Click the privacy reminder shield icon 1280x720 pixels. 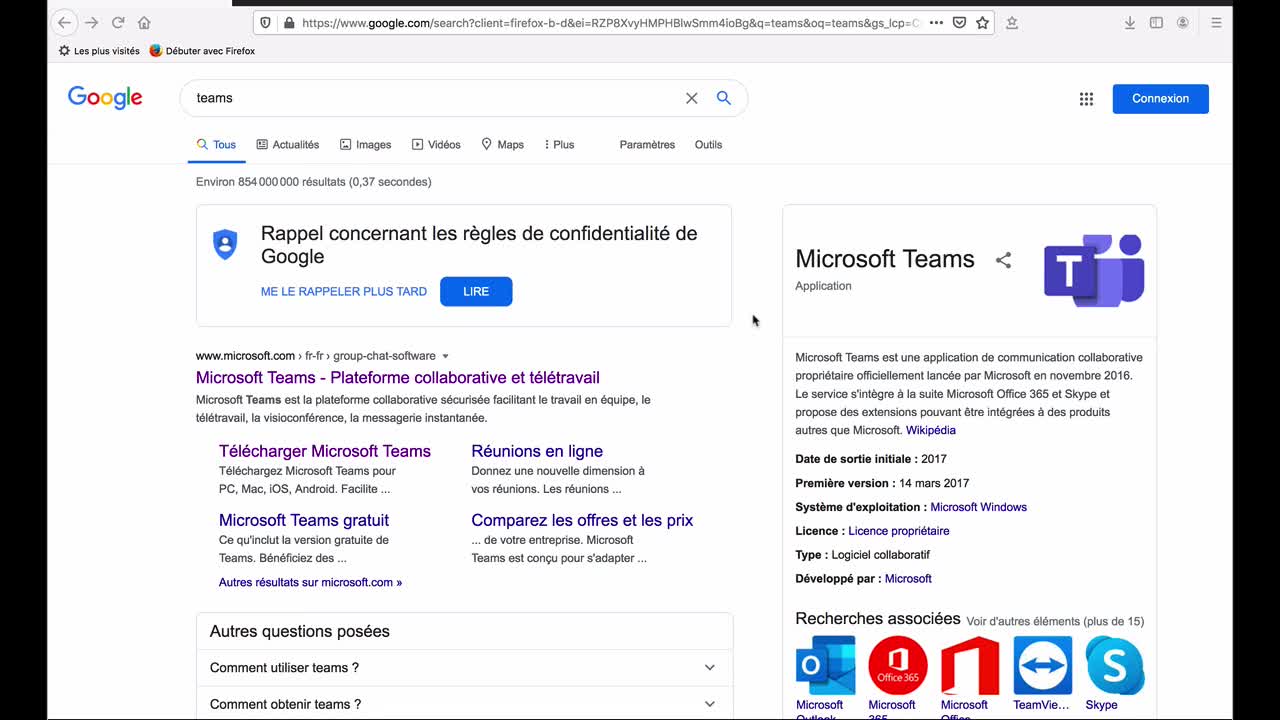point(226,245)
